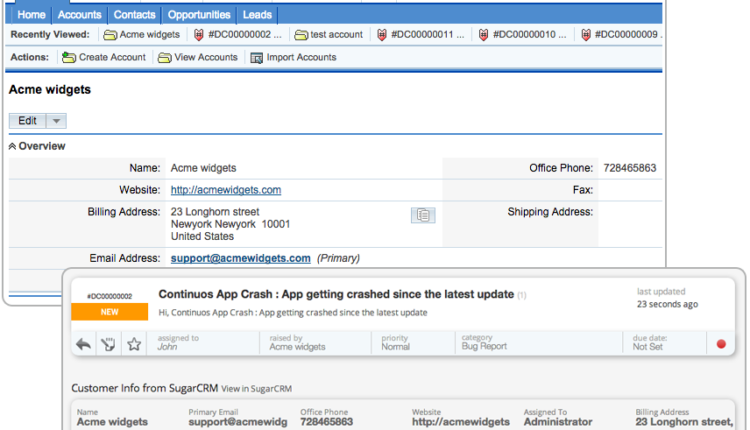The width and height of the screenshot is (750, 430).
Task: Click the Create Account icon
Action: pos(68,57)
